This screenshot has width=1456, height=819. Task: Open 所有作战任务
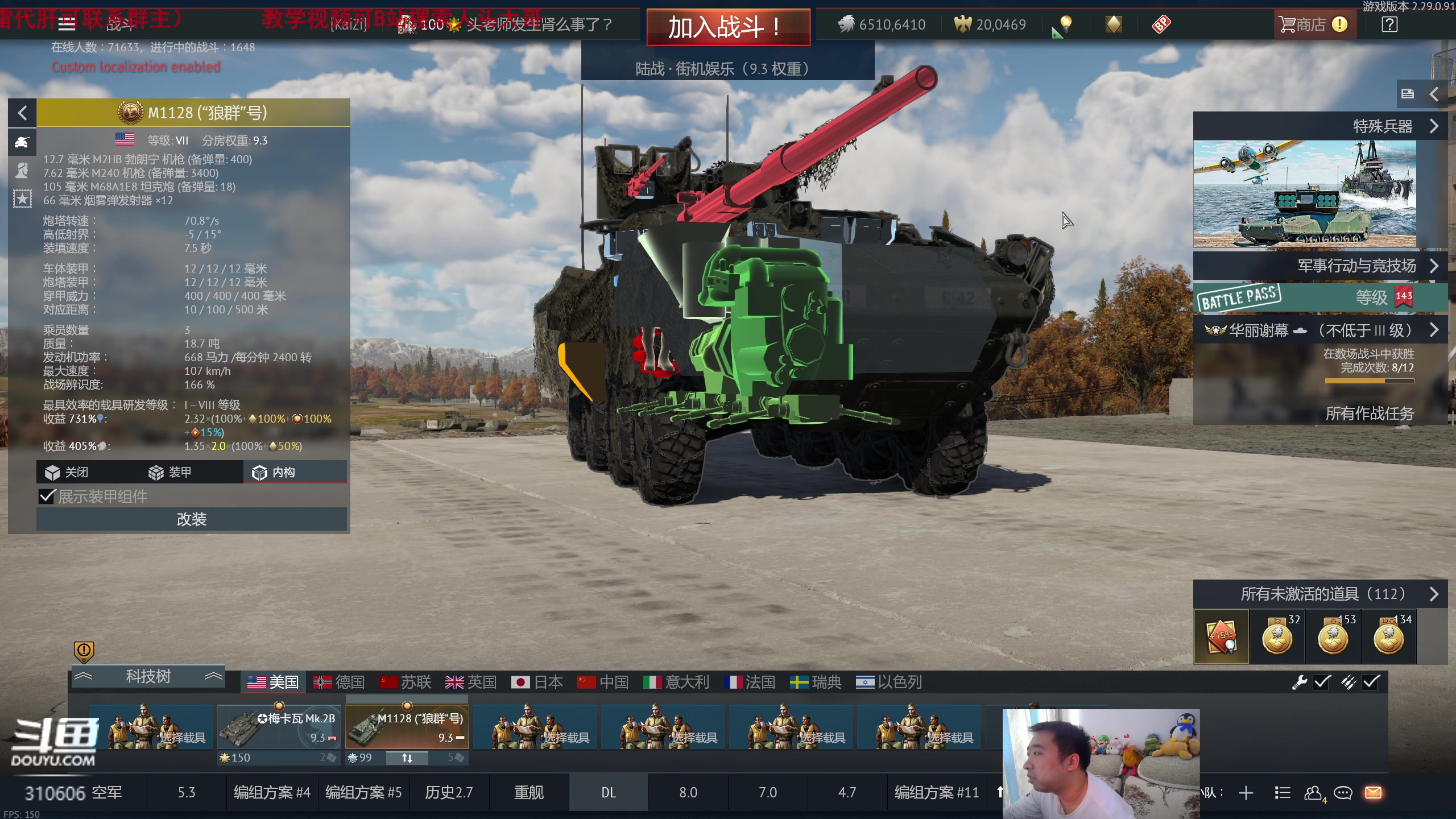(1370, 413)
